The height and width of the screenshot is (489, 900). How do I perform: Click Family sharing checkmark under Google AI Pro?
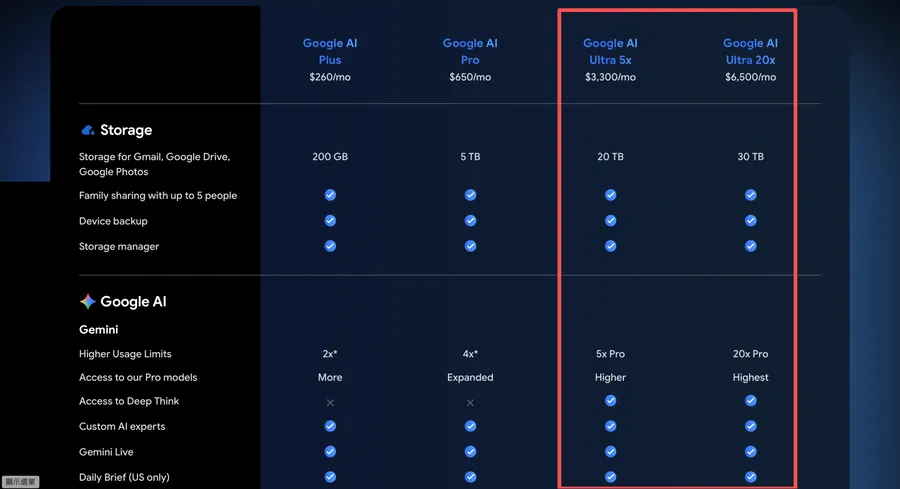pos(470,195)
